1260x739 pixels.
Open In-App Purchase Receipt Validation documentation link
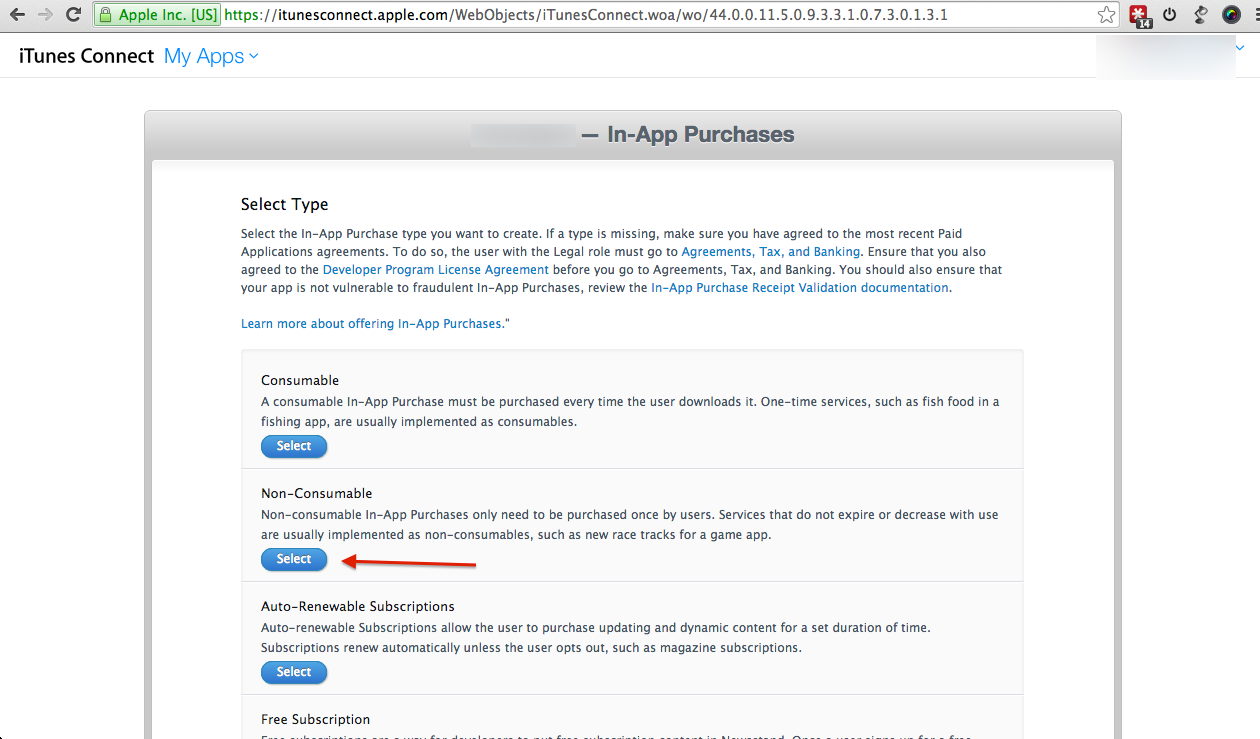click(x=800, y=288)
